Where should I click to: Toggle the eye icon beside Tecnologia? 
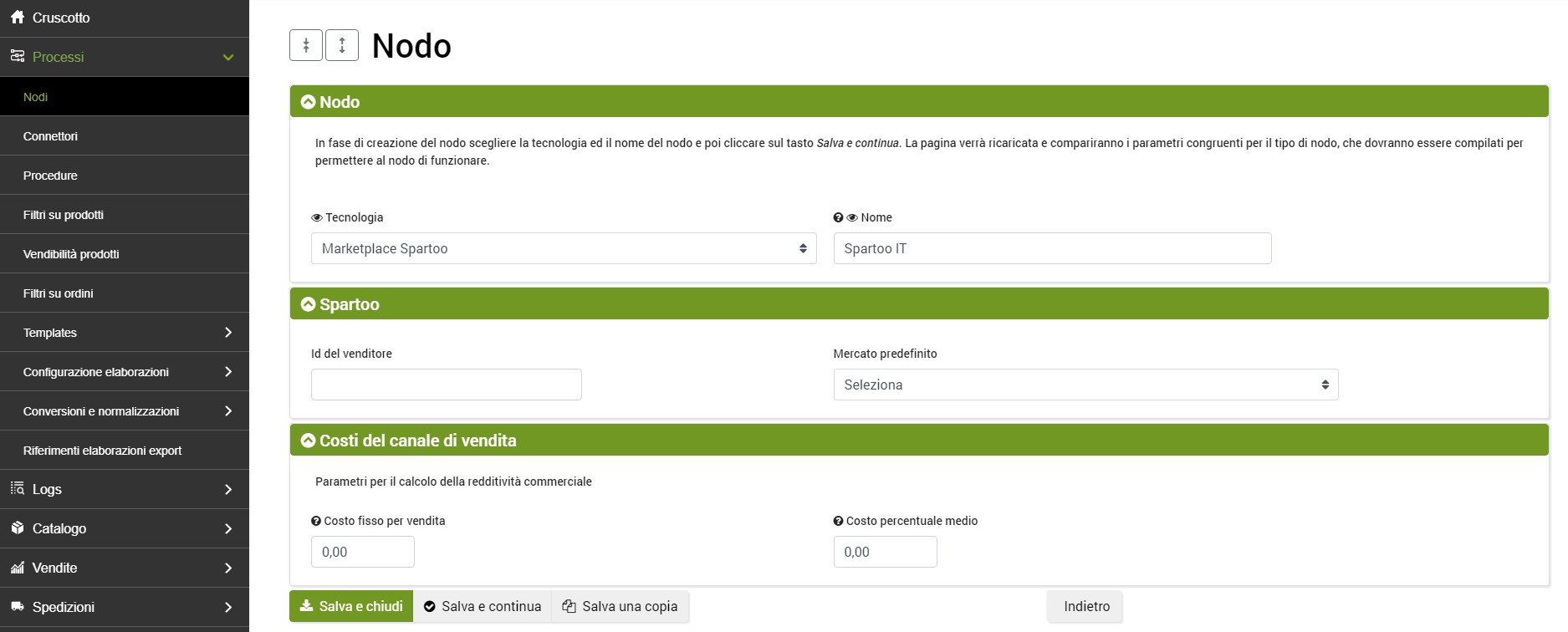tap(317, 217)
